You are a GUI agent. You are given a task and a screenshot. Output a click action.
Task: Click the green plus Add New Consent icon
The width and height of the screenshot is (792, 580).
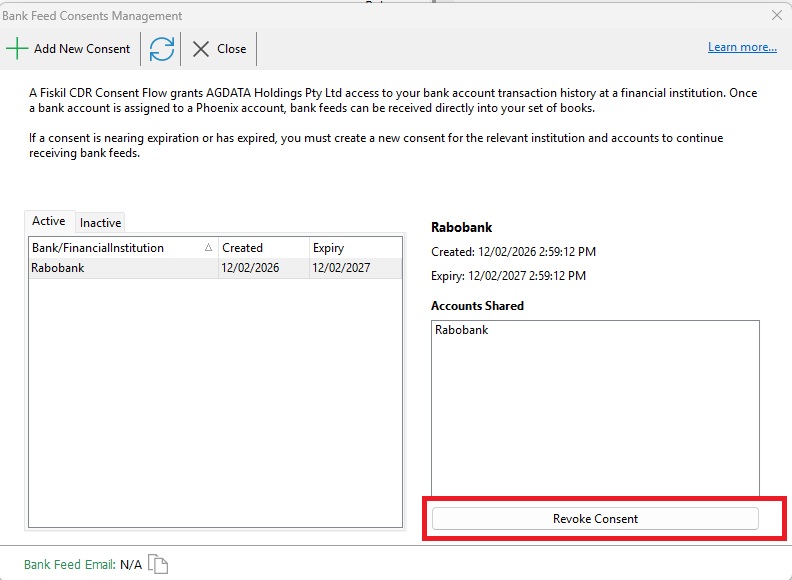point(17,48)
